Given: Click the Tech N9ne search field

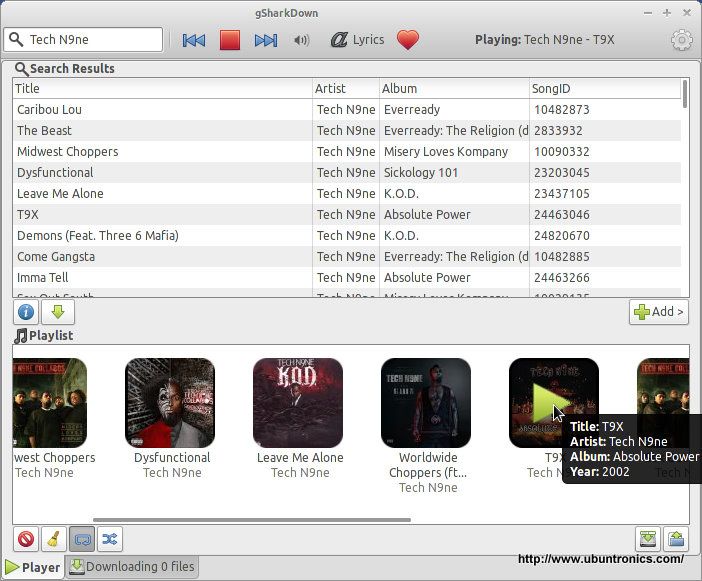Looking at the screenshot, I should 92,40.
